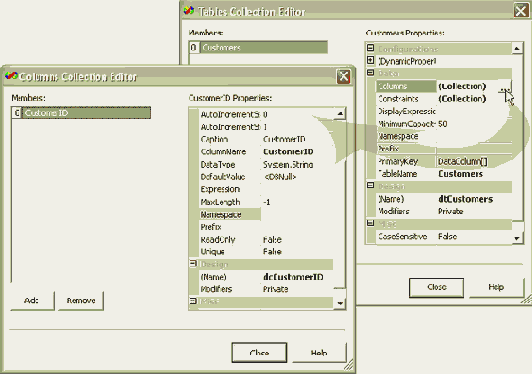Click the ellipsis button for Columns collection
Screen dimensions: 532x374
(505, 86)
